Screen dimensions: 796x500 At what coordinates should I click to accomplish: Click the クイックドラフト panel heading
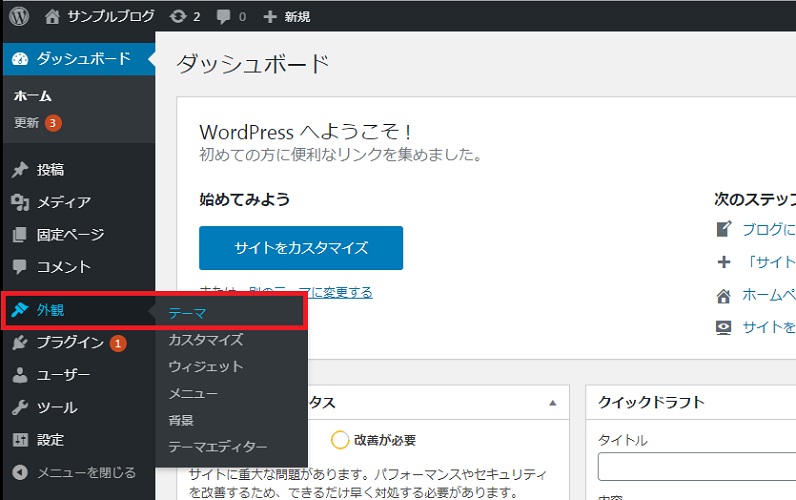click(651, 403)
